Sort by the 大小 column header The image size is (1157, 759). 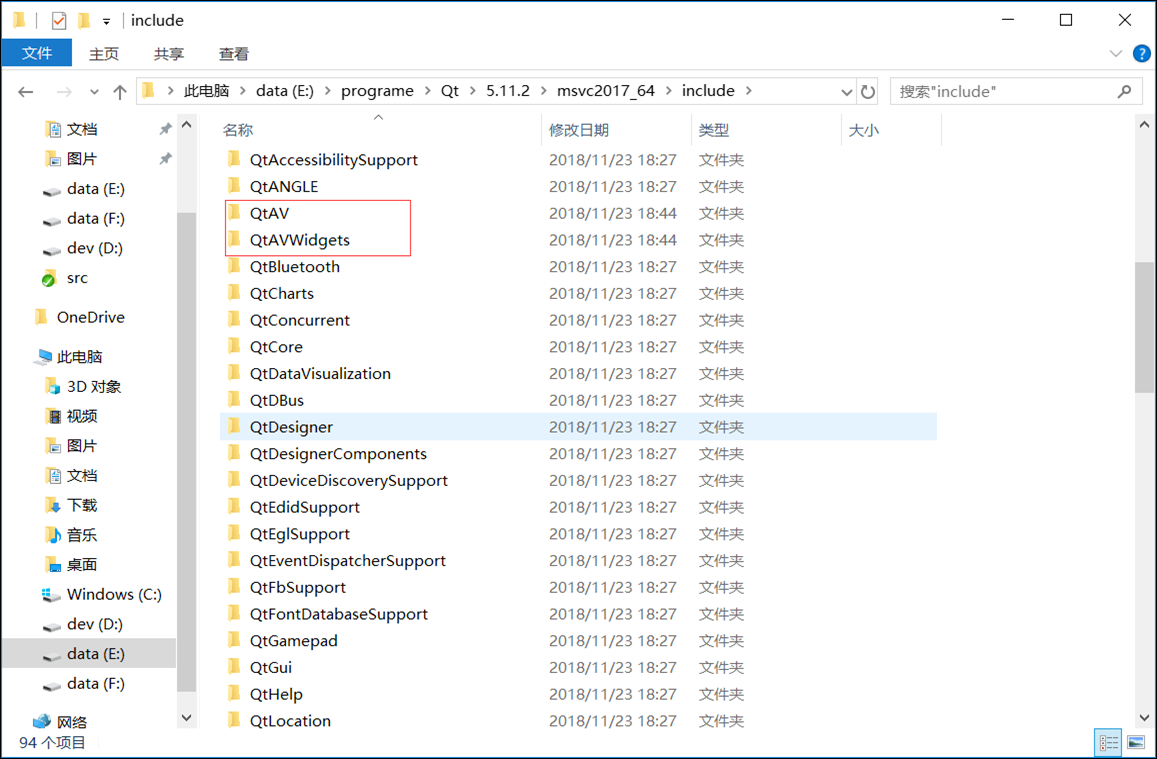(x=863, y=130)
